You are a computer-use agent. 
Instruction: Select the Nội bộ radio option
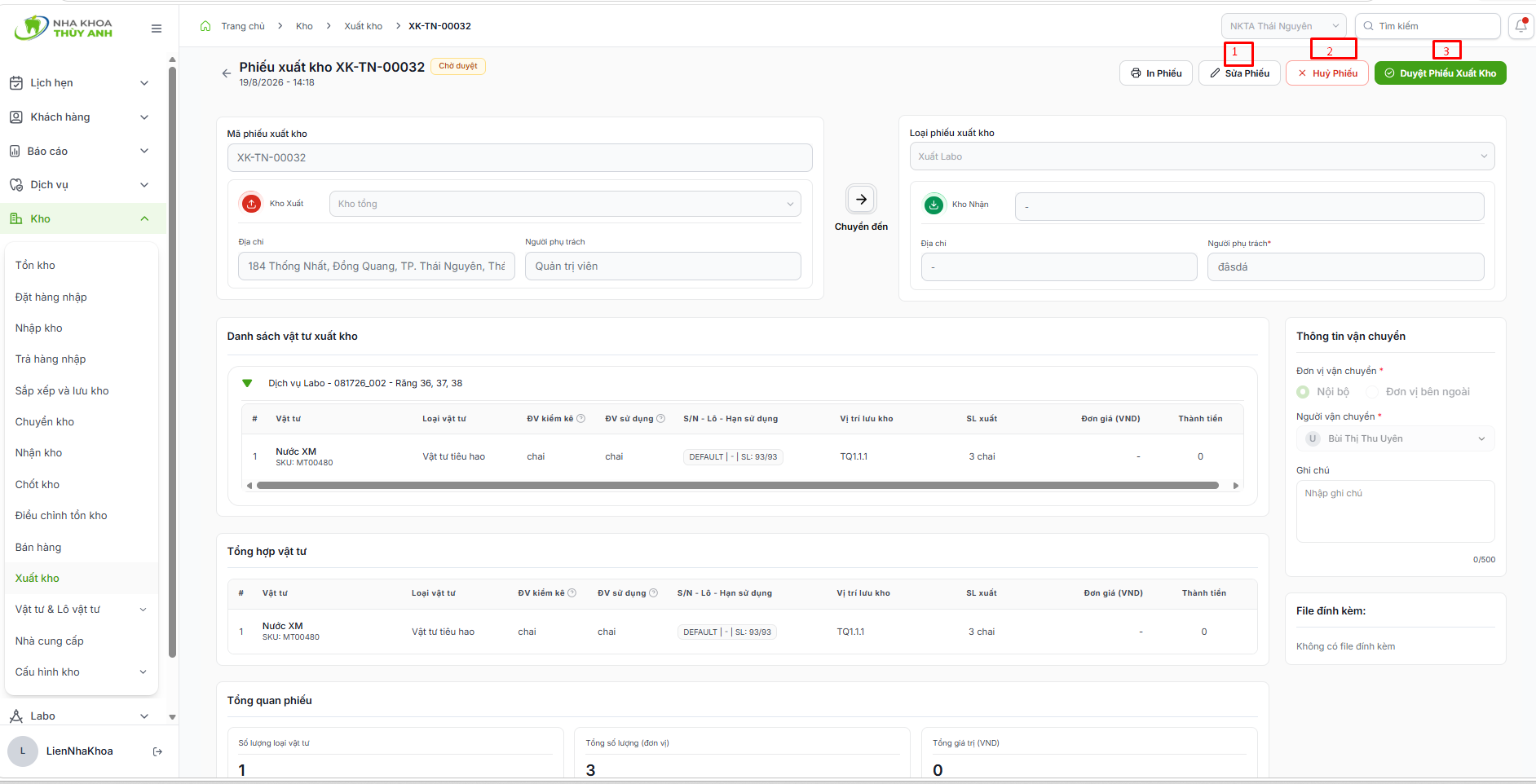point(1303,392)
